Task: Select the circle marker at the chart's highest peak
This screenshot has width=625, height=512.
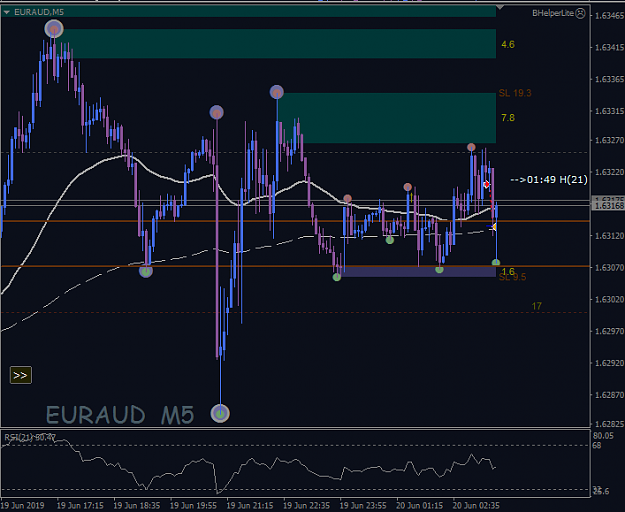Action: click(x=54, y=29)
